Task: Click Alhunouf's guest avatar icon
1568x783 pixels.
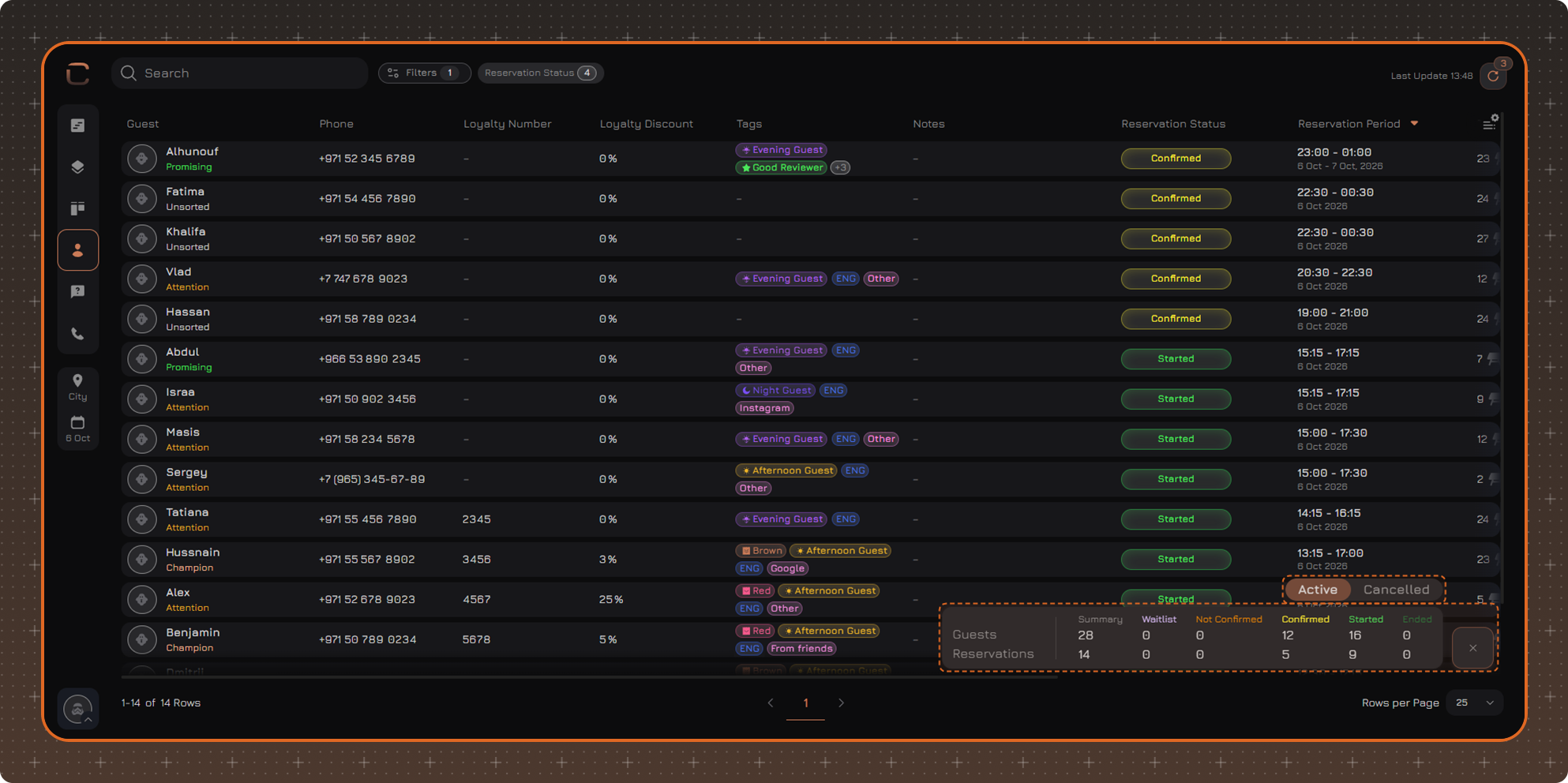Action: click(142, 159)
